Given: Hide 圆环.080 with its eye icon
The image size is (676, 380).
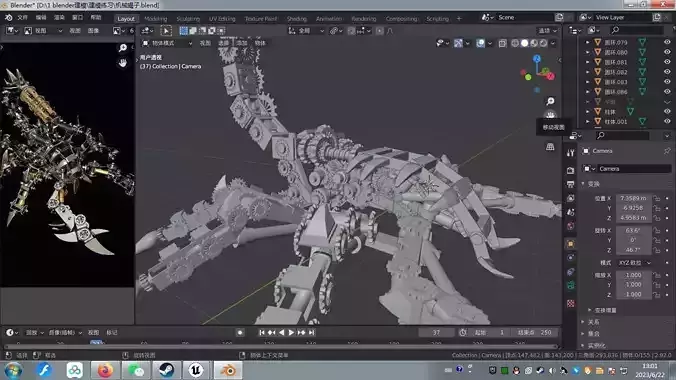Looking at the screenshot, I should click(667, 52).
